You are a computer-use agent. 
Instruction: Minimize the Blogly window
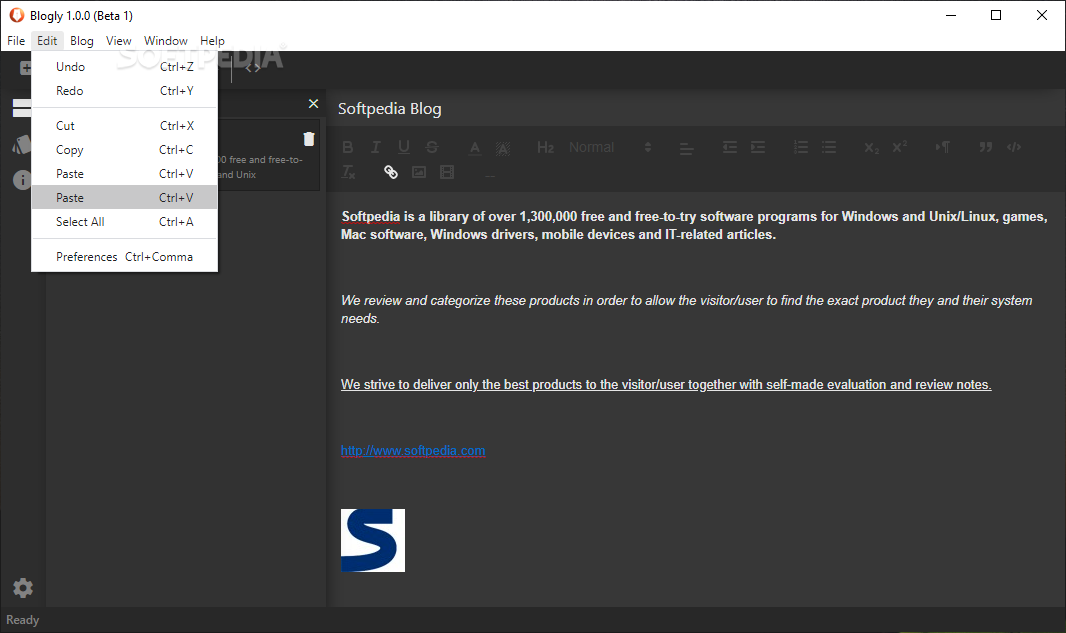pyautogui.click(x=951, y=15)
